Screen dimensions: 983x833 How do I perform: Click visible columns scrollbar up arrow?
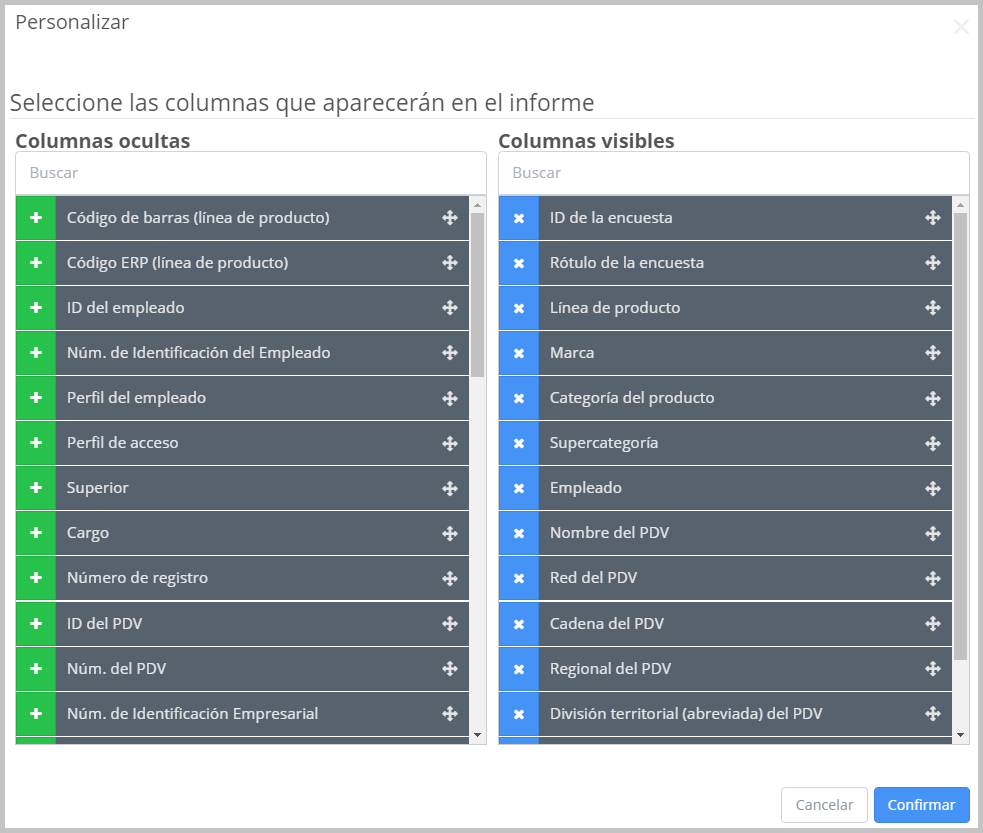(961, 205)
